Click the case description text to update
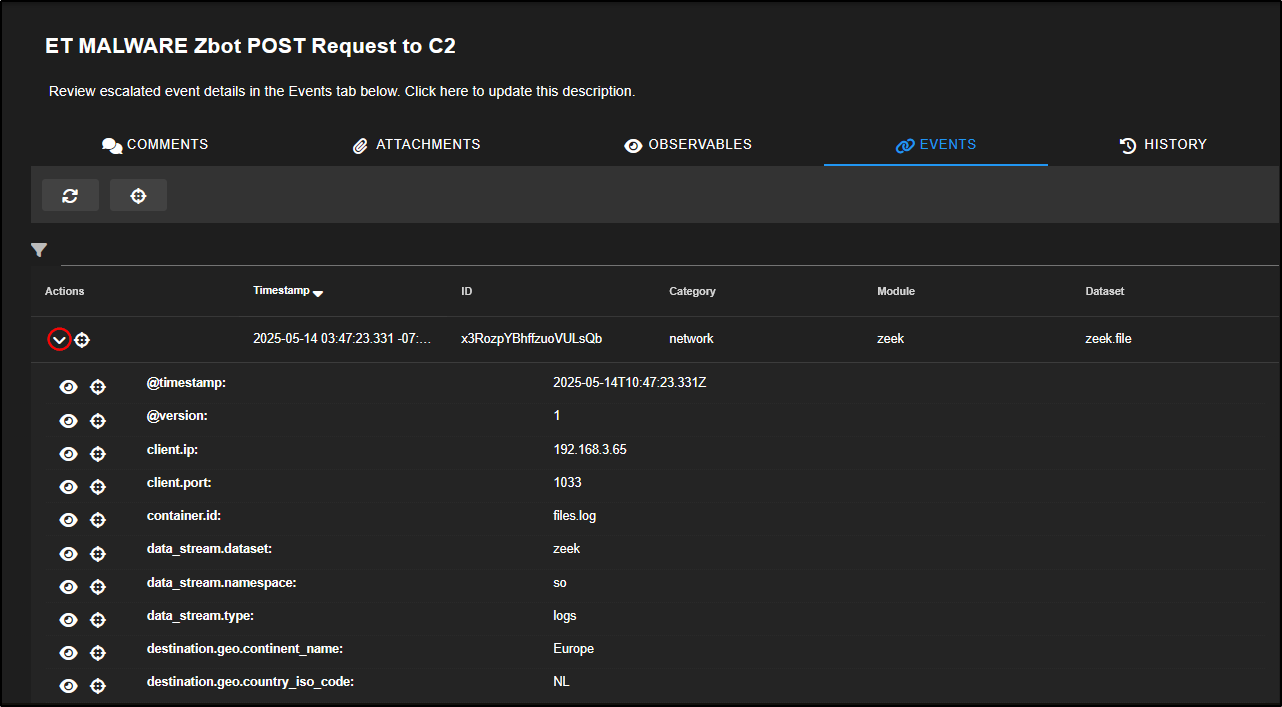The height and width of the screenshot is (707, 1282). (342, 91)
